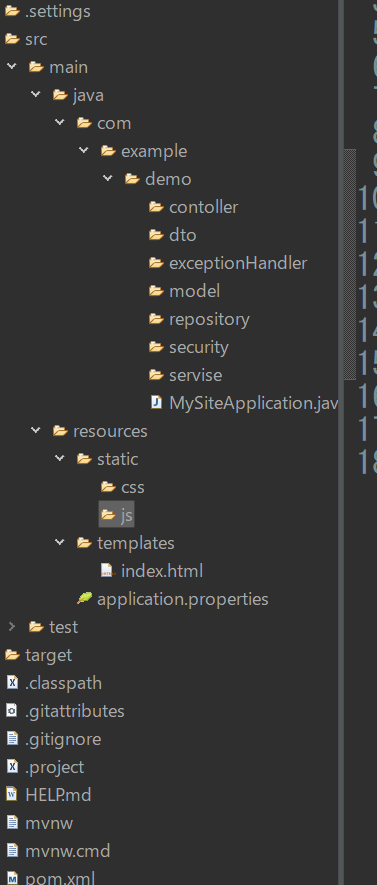Viewport: 377px width, 885px height.
Task: Collapse the demo folder
Action: pos(108,178)
